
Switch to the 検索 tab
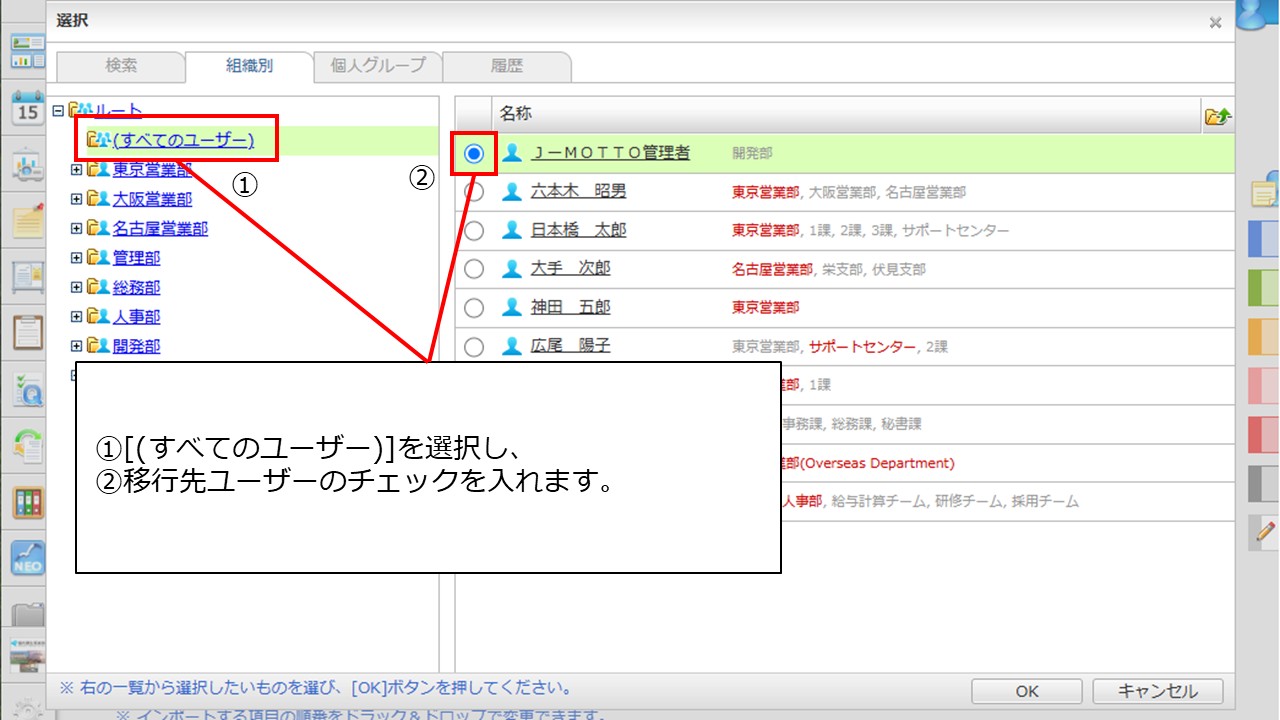pyautogui.click(x=121, y=66)
